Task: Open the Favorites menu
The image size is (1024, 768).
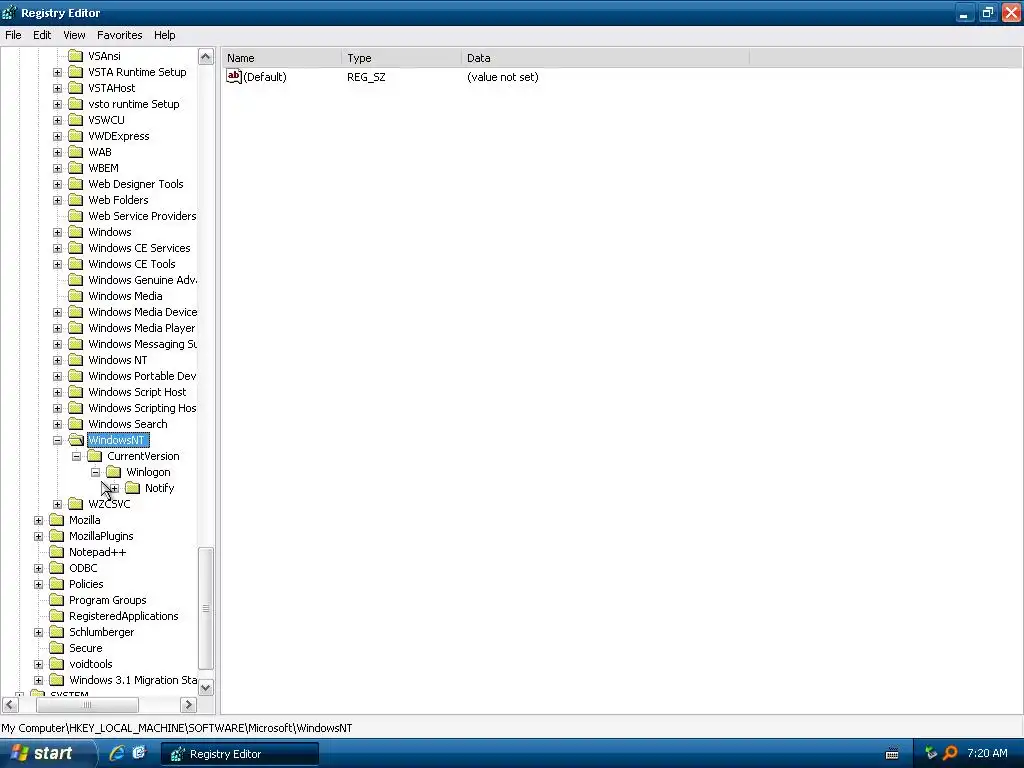Action: [120, 35]
